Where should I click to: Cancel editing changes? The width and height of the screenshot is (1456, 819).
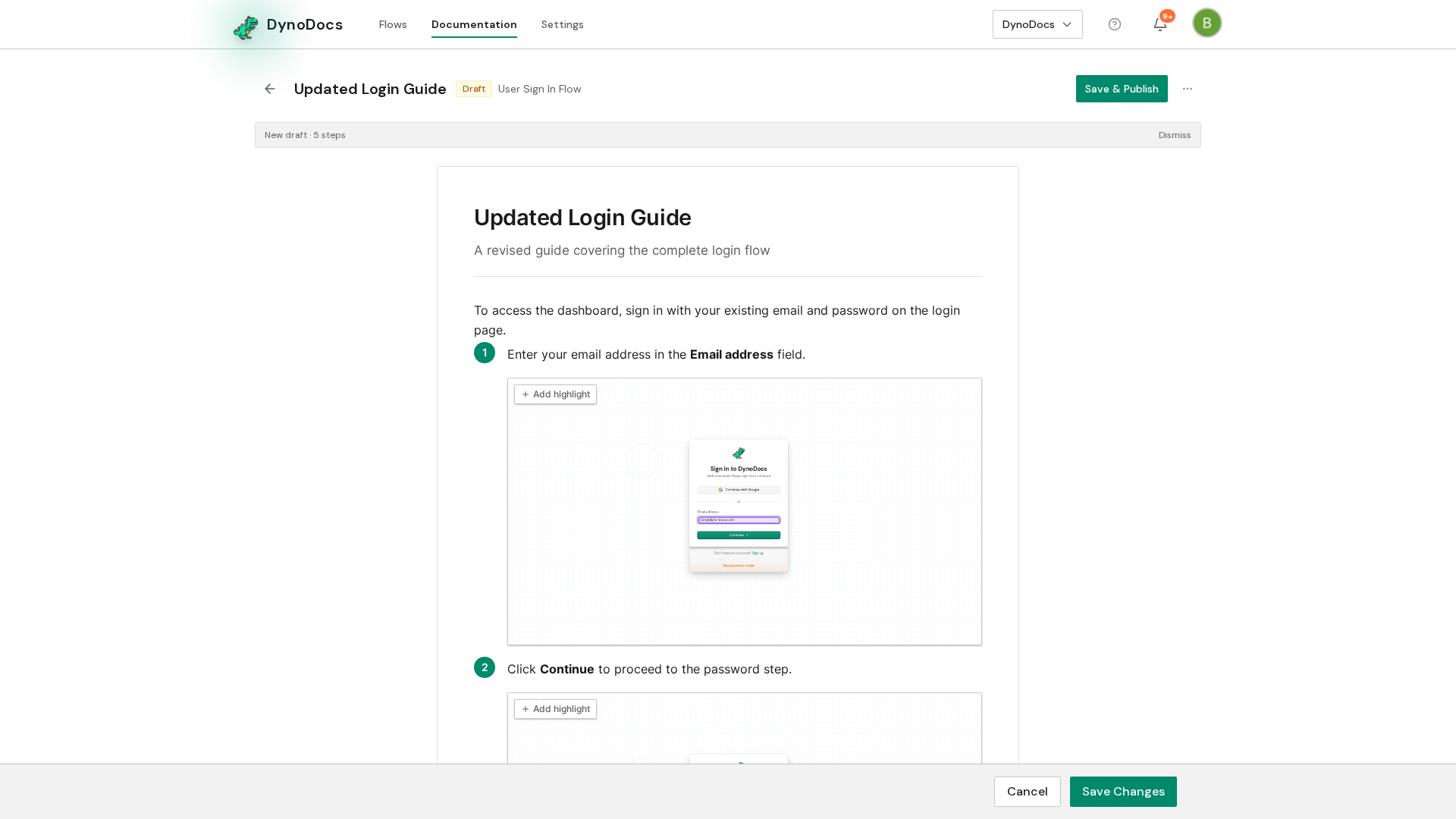1028,792
